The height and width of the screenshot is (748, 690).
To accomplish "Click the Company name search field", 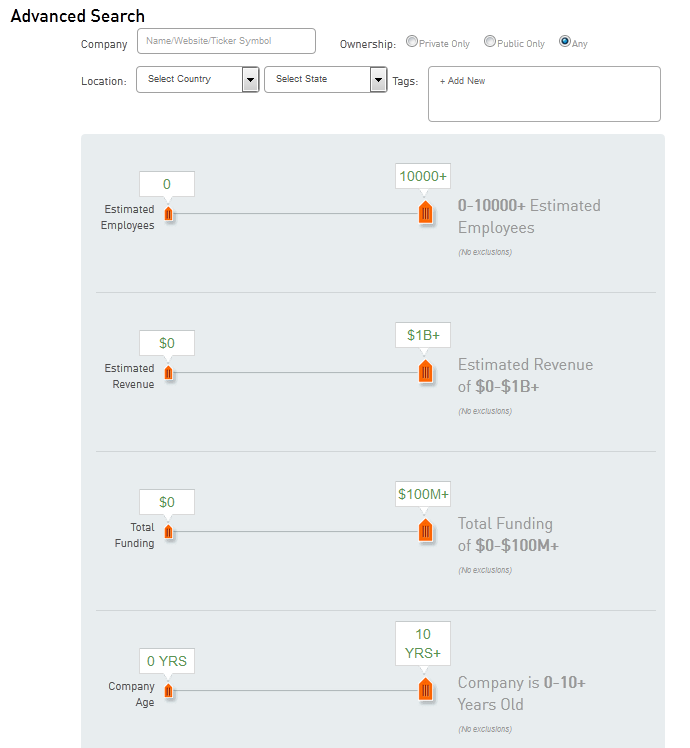I will (226, 41).
